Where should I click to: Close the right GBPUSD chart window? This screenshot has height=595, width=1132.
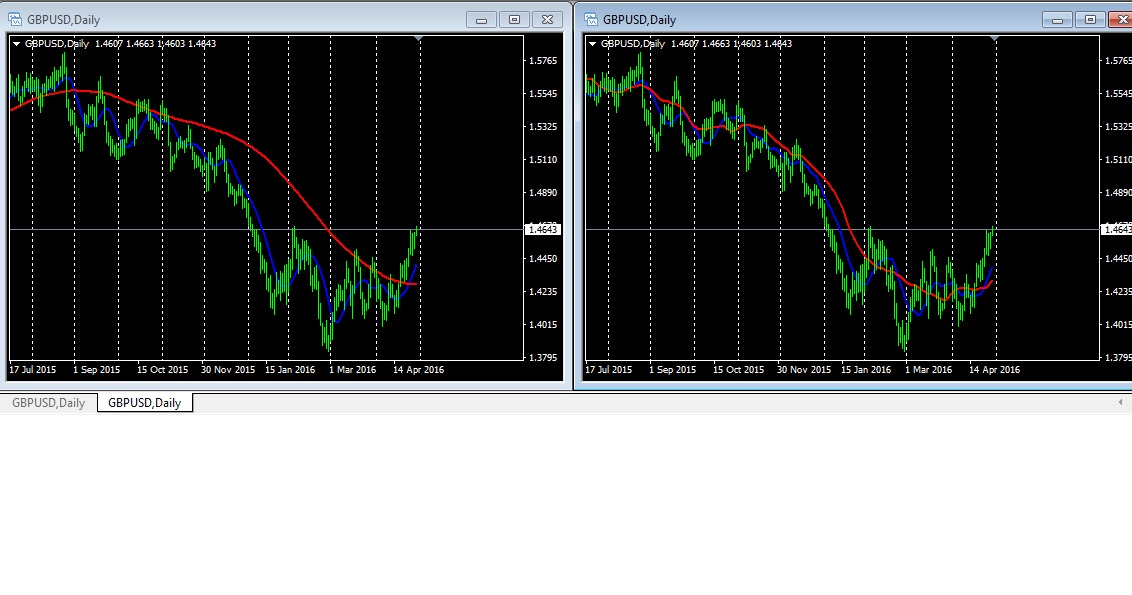pyautogui.click(x=1121, y=20)
